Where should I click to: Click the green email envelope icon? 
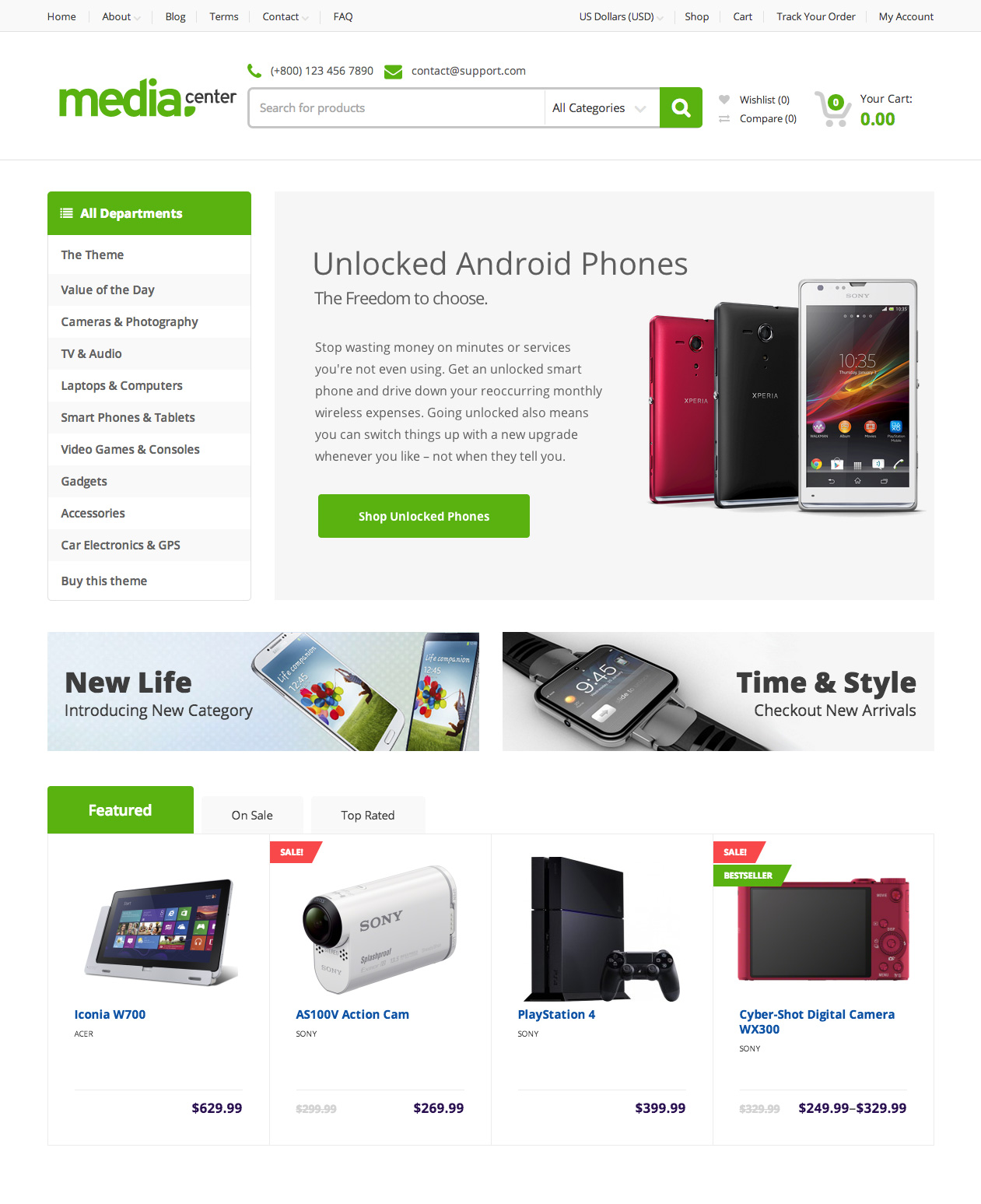click(x=394, y=72)
